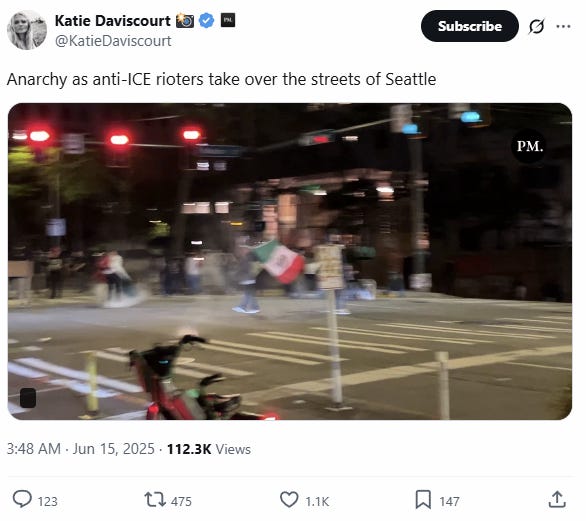Open the @KatieDaviscourt handle link
Screen dimensions: 586x521
point(113,41)
